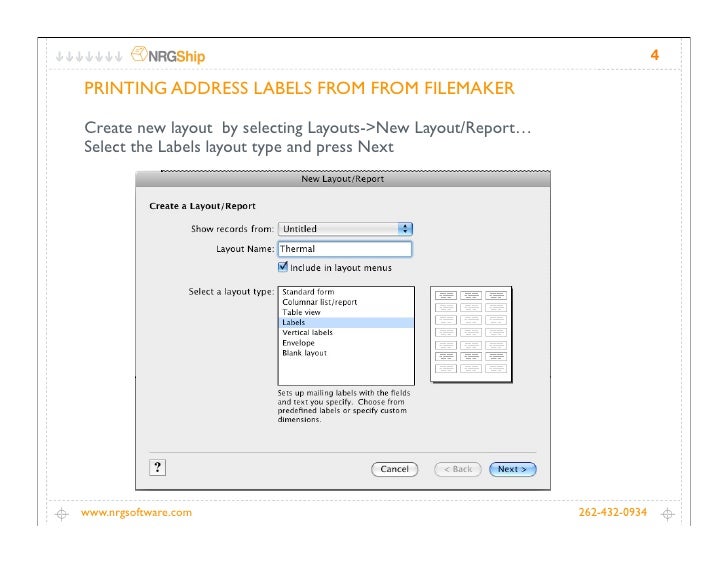Open the www.nrgsoftware.com link

pyautogui.click(x=136, y=512)
